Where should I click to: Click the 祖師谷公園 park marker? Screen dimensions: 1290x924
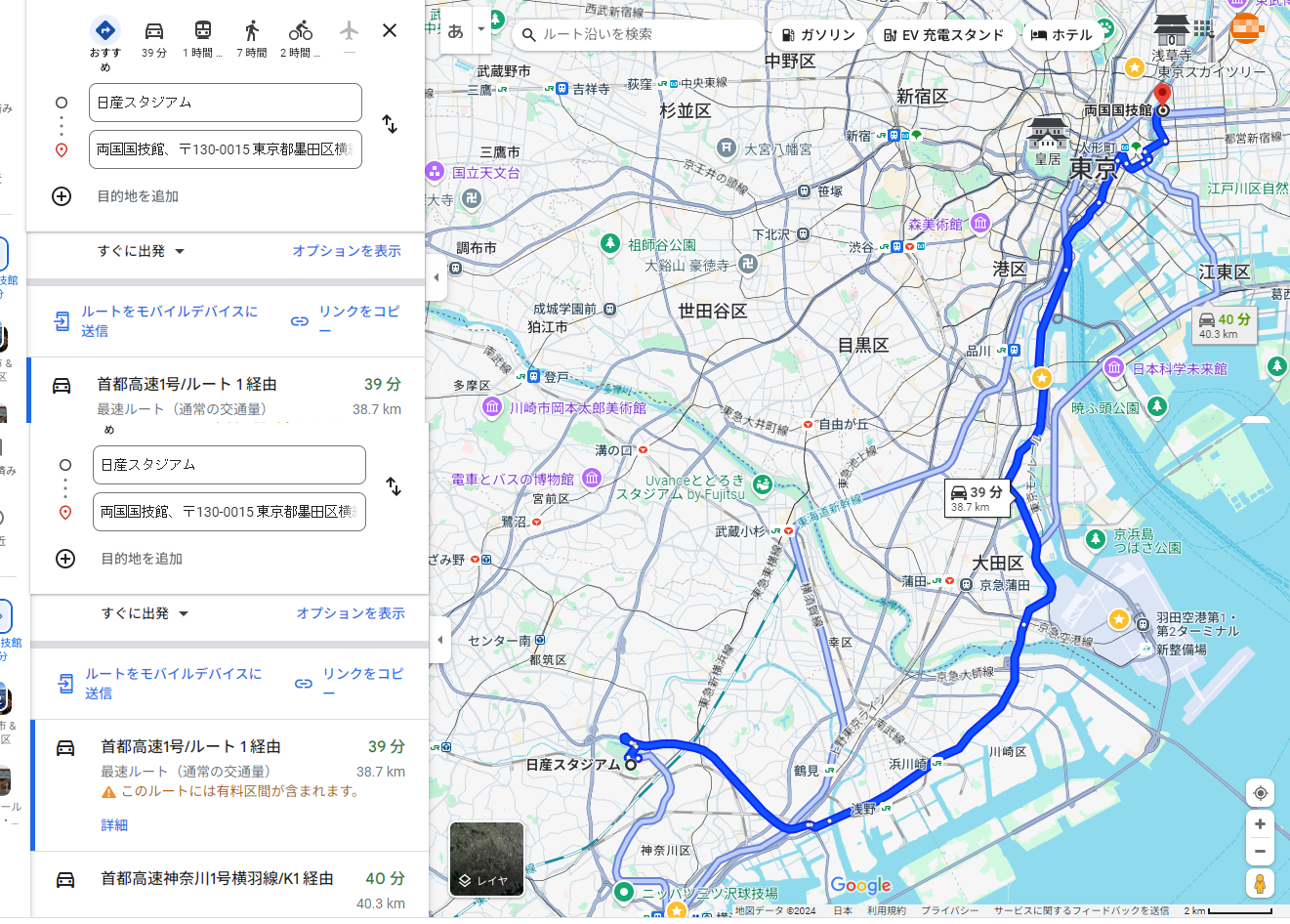610,242
